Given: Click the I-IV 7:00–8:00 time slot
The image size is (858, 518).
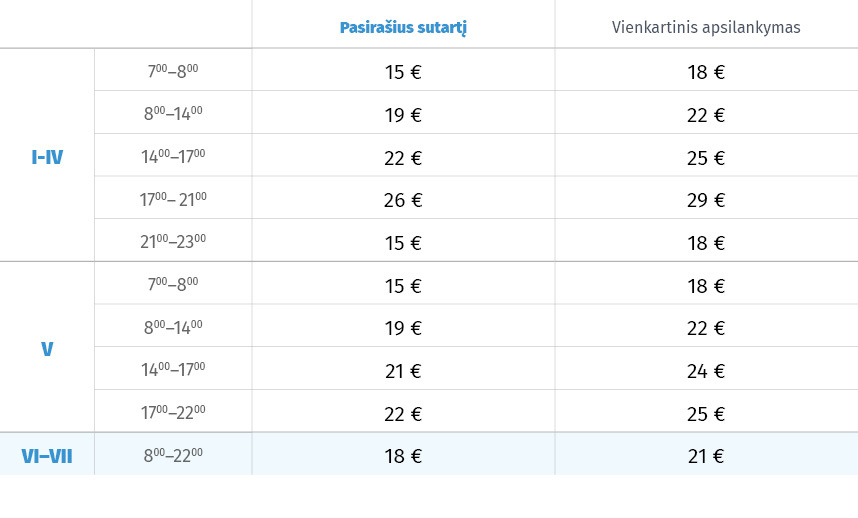Looking at the screenshot, I should (x=173, y=71).
